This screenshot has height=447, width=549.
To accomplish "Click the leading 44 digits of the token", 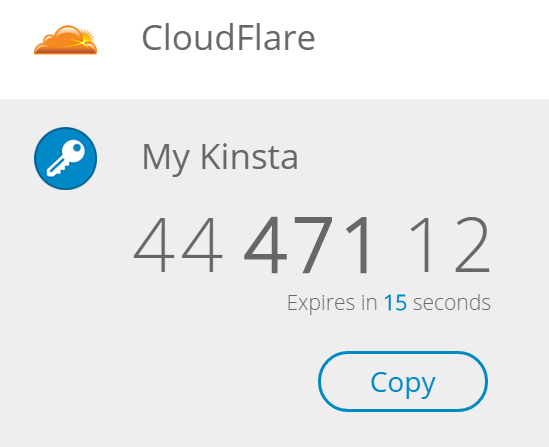I will 178,245.
